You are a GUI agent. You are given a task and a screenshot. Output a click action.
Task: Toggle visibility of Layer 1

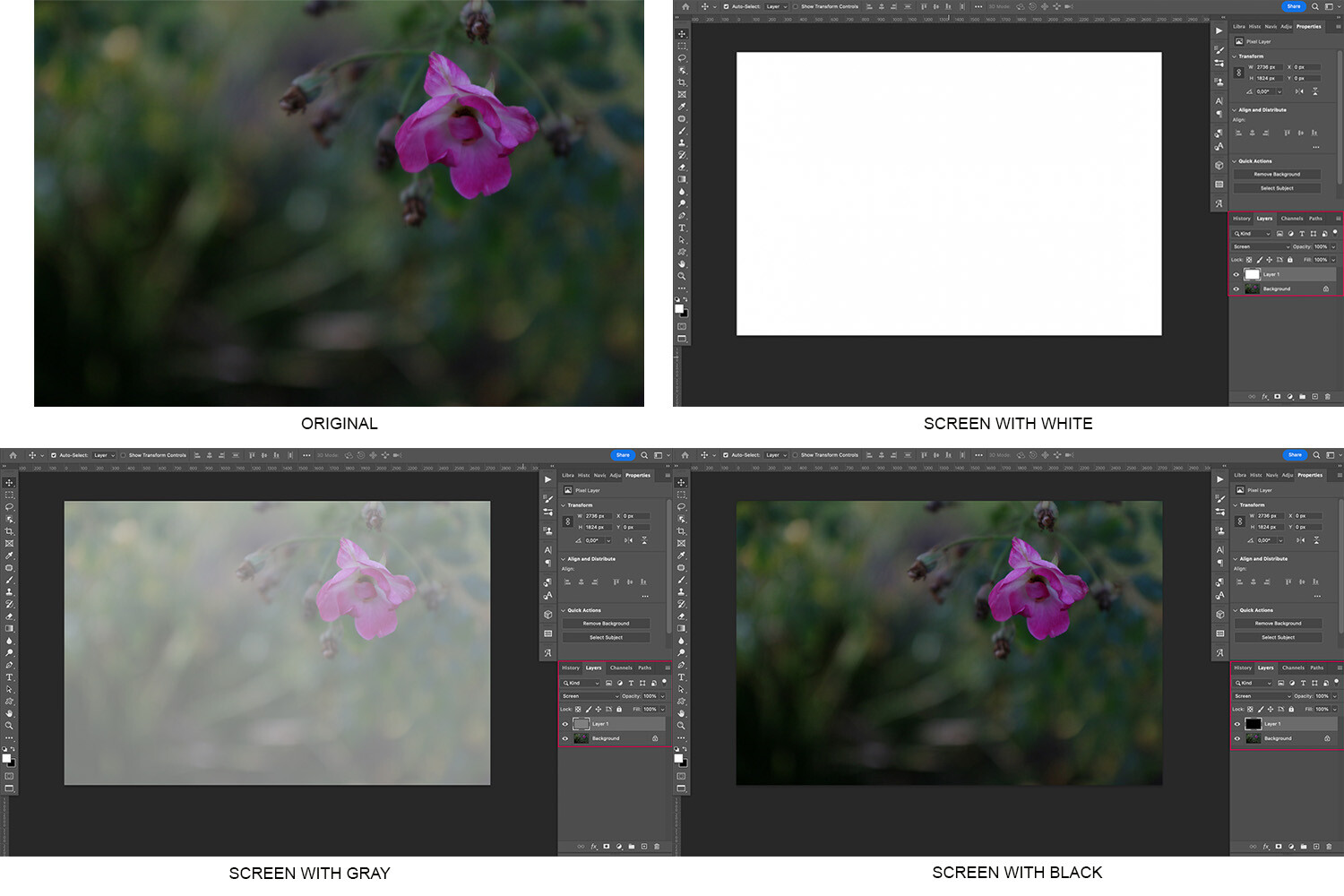pos(1236,274)
